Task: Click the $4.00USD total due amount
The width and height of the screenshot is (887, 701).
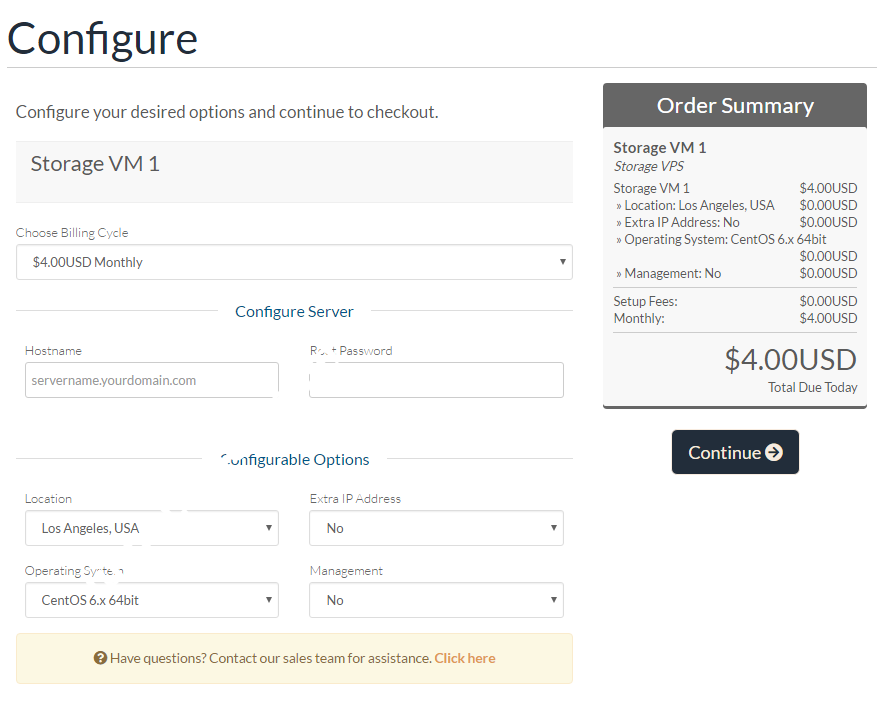Action: tap(790, 359)
